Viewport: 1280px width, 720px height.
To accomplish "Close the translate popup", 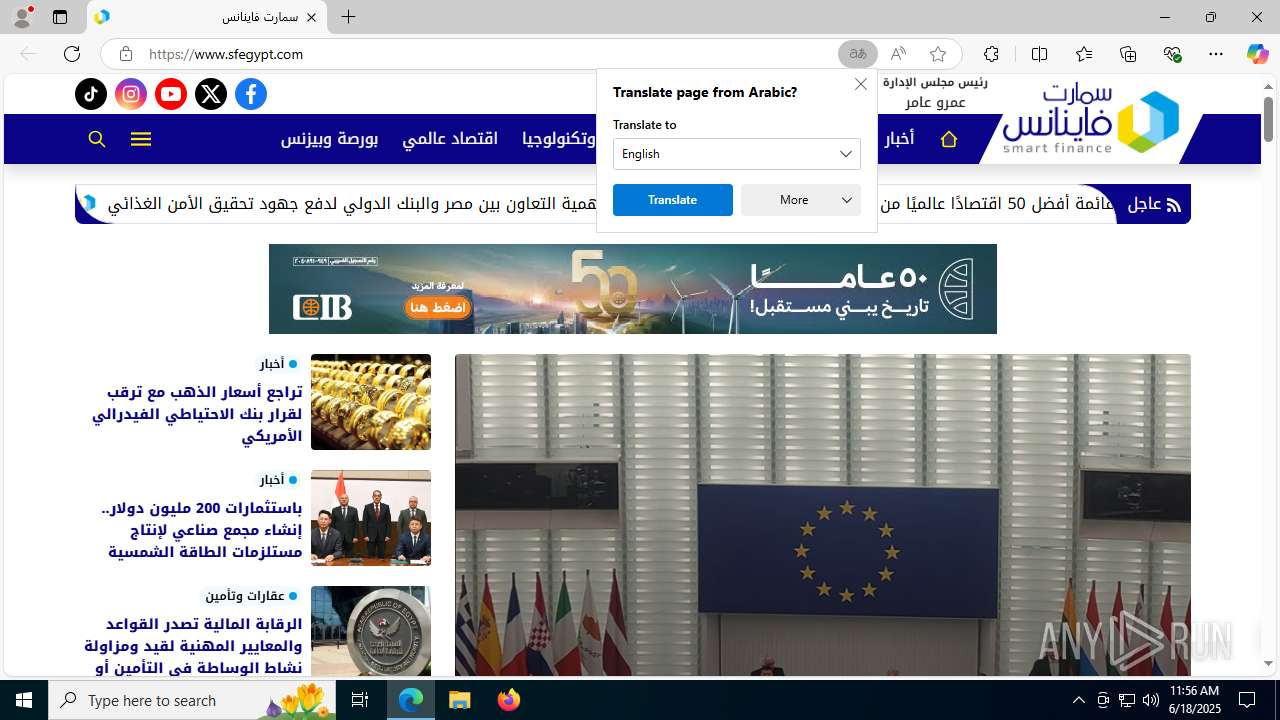I will 861,84.
